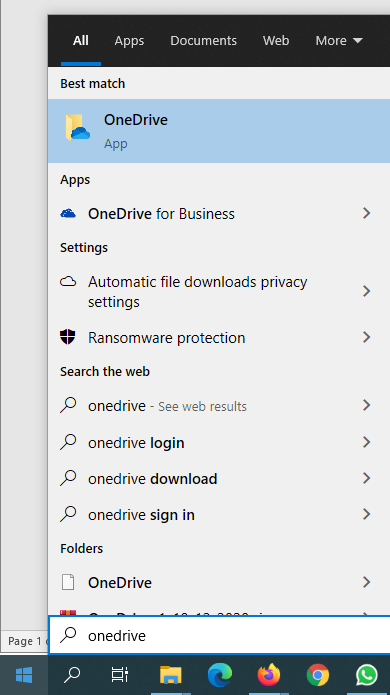
Task: Open File Explorer from the taskbar
Action: (171, 675)
